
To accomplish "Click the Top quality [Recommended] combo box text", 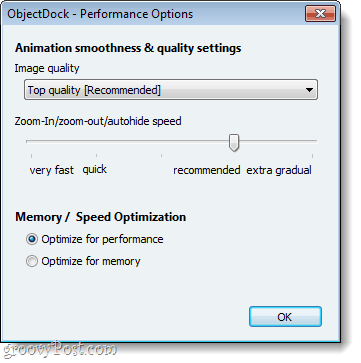I will (x=94, y=90).
